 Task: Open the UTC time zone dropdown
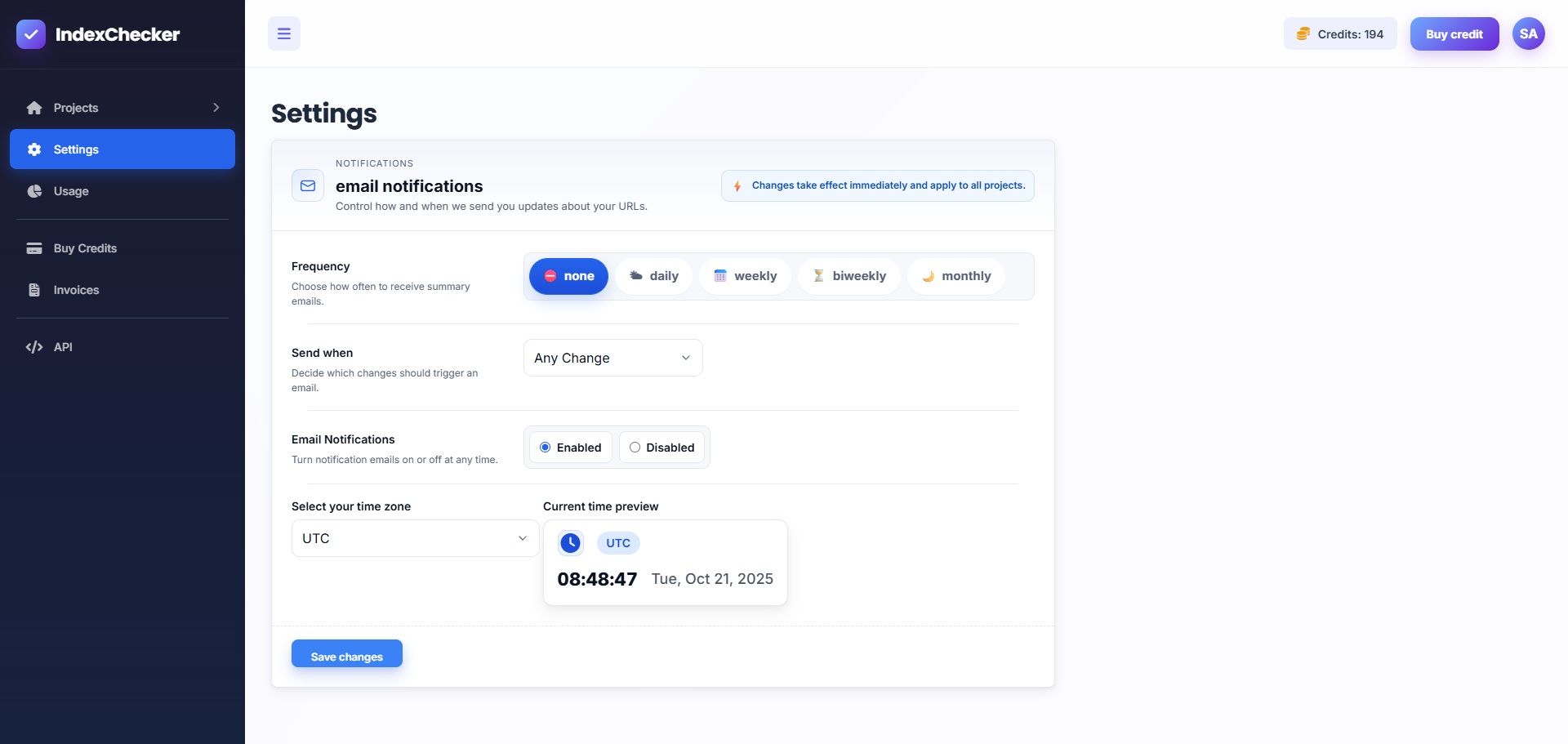(415, 538)
